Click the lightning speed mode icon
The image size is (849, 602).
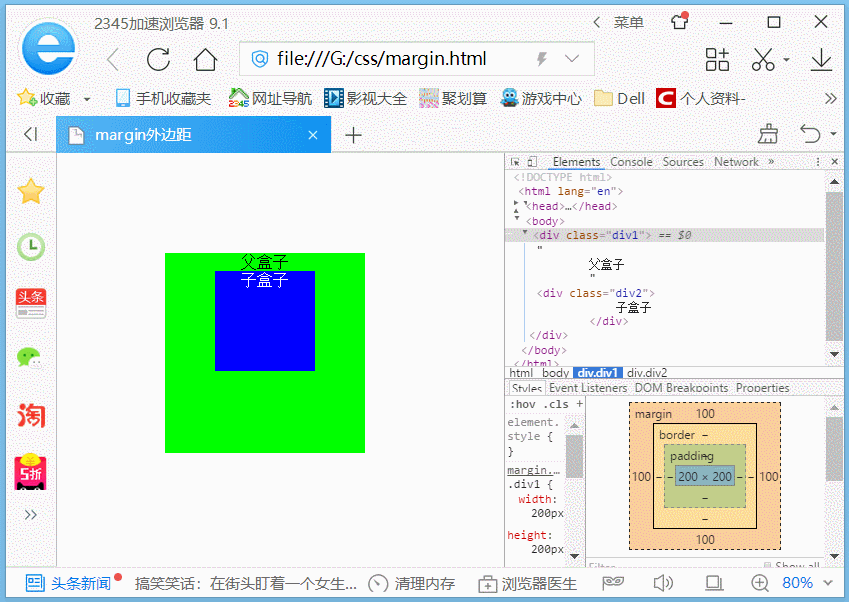(541, 58)
